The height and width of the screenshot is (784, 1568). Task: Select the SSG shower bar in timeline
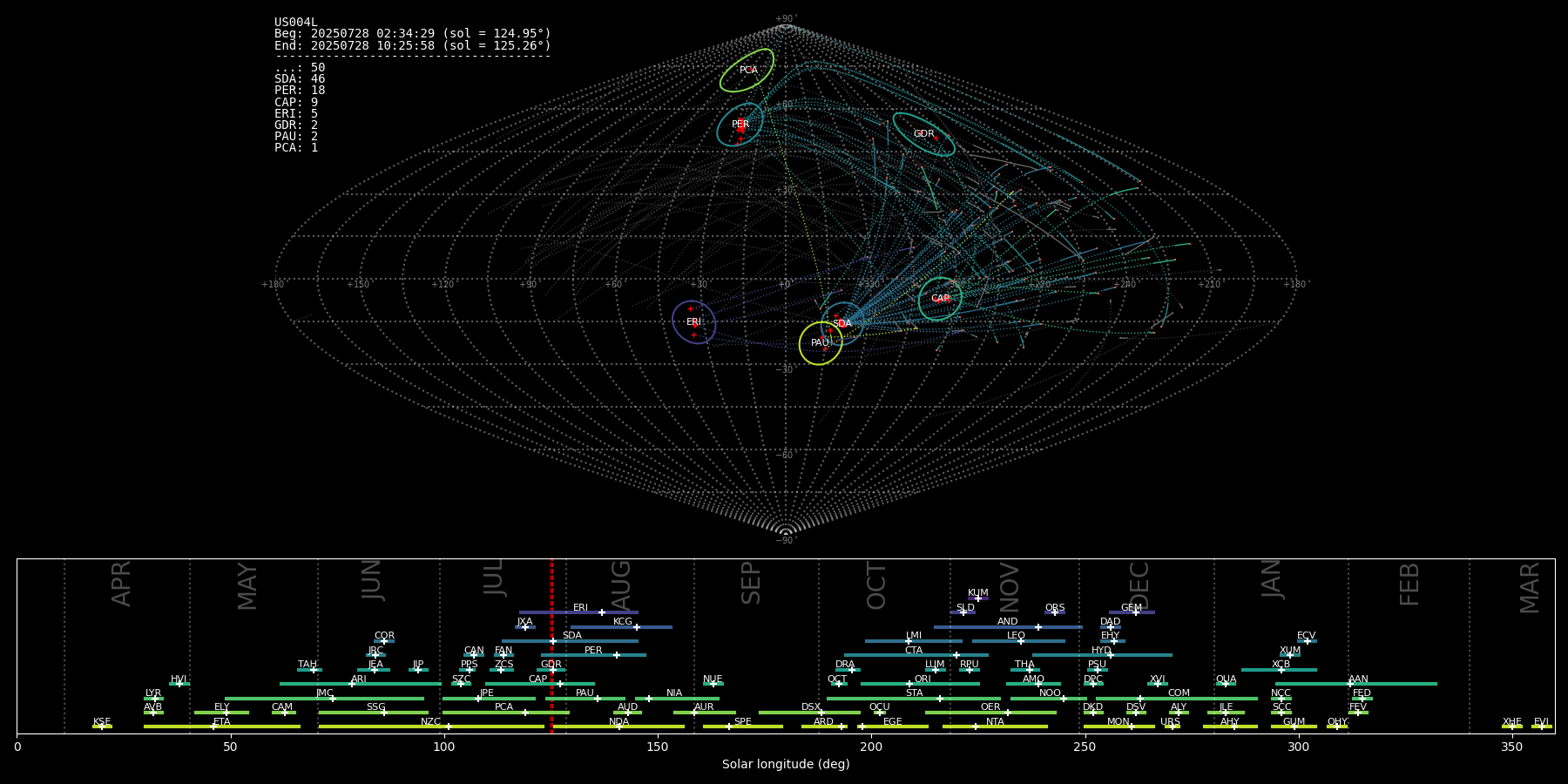pos(374,713)
